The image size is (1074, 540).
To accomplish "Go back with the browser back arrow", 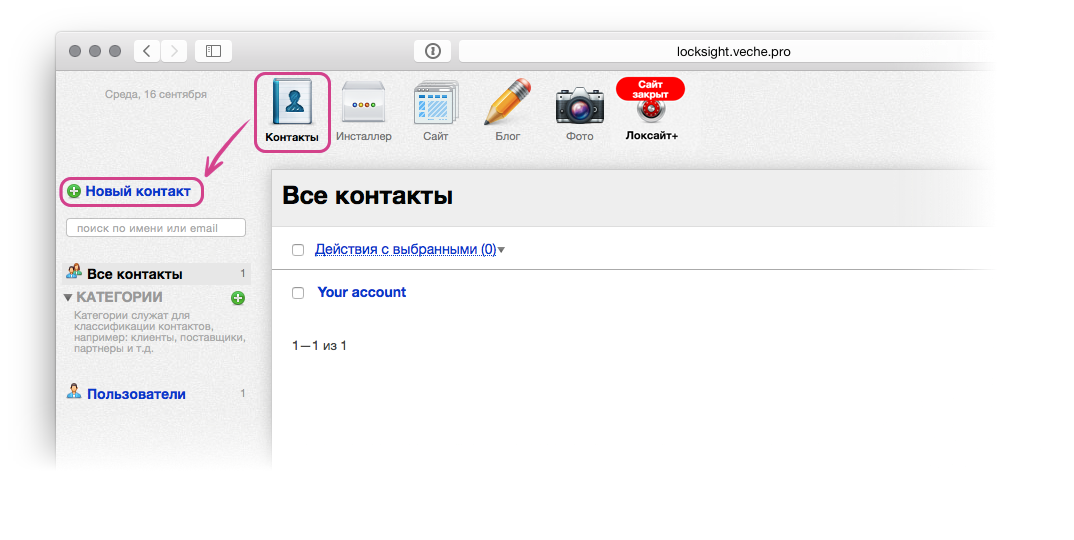I will pos(147,51).
